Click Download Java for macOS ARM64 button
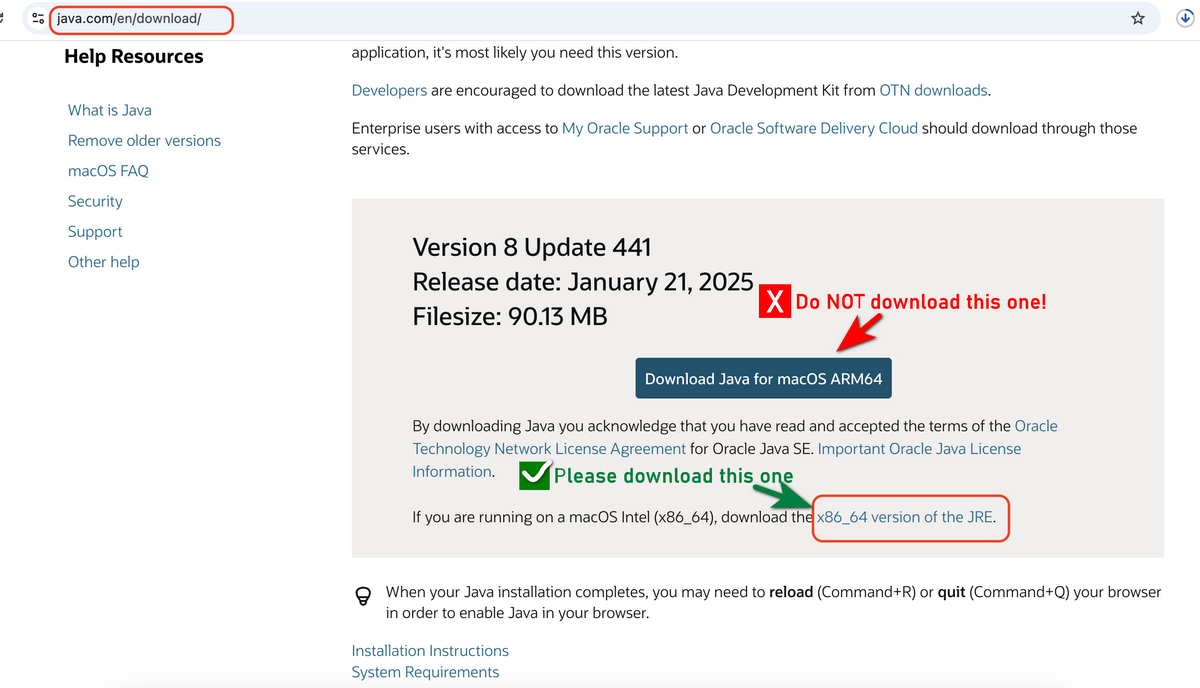 (x=764, y=379)
